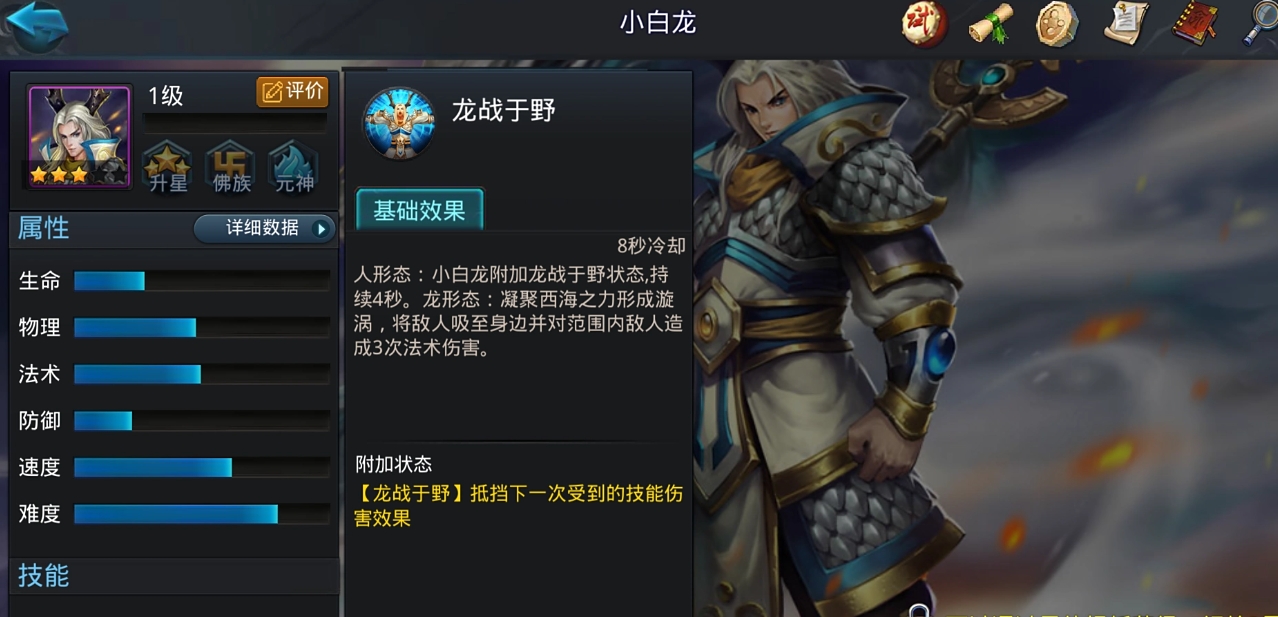
Task: Click the 属性 section header
Action: coord(44,228)
